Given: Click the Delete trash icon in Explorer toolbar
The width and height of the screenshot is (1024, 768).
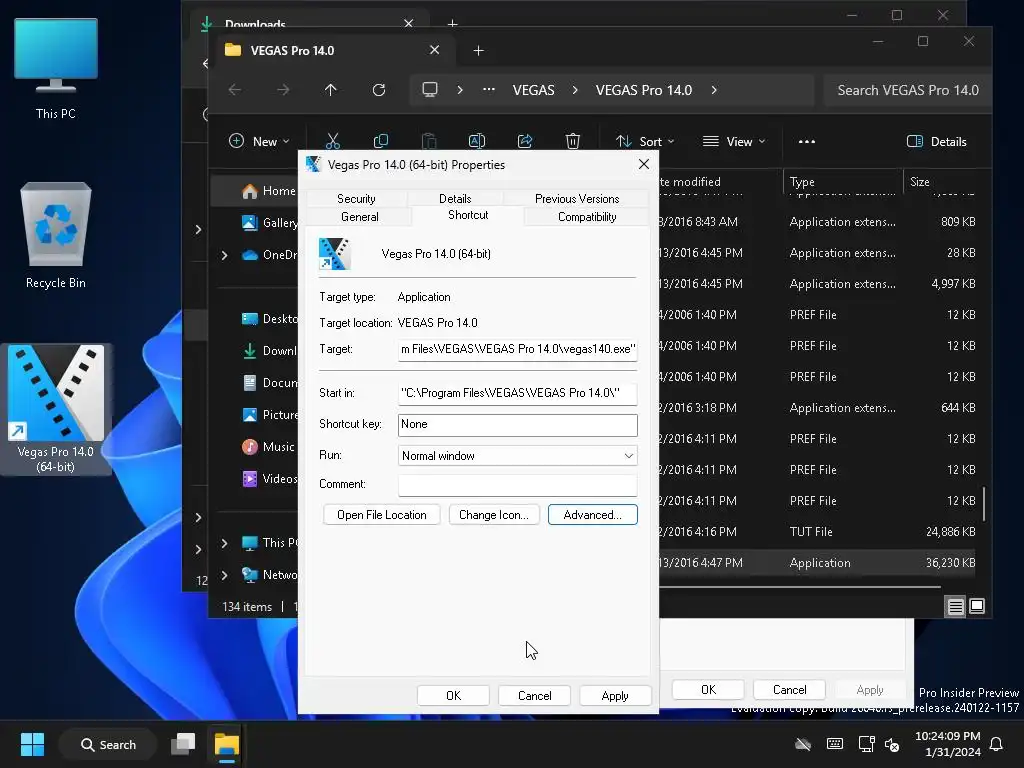Looking at the screenshot, I should (x=573, y=141).
